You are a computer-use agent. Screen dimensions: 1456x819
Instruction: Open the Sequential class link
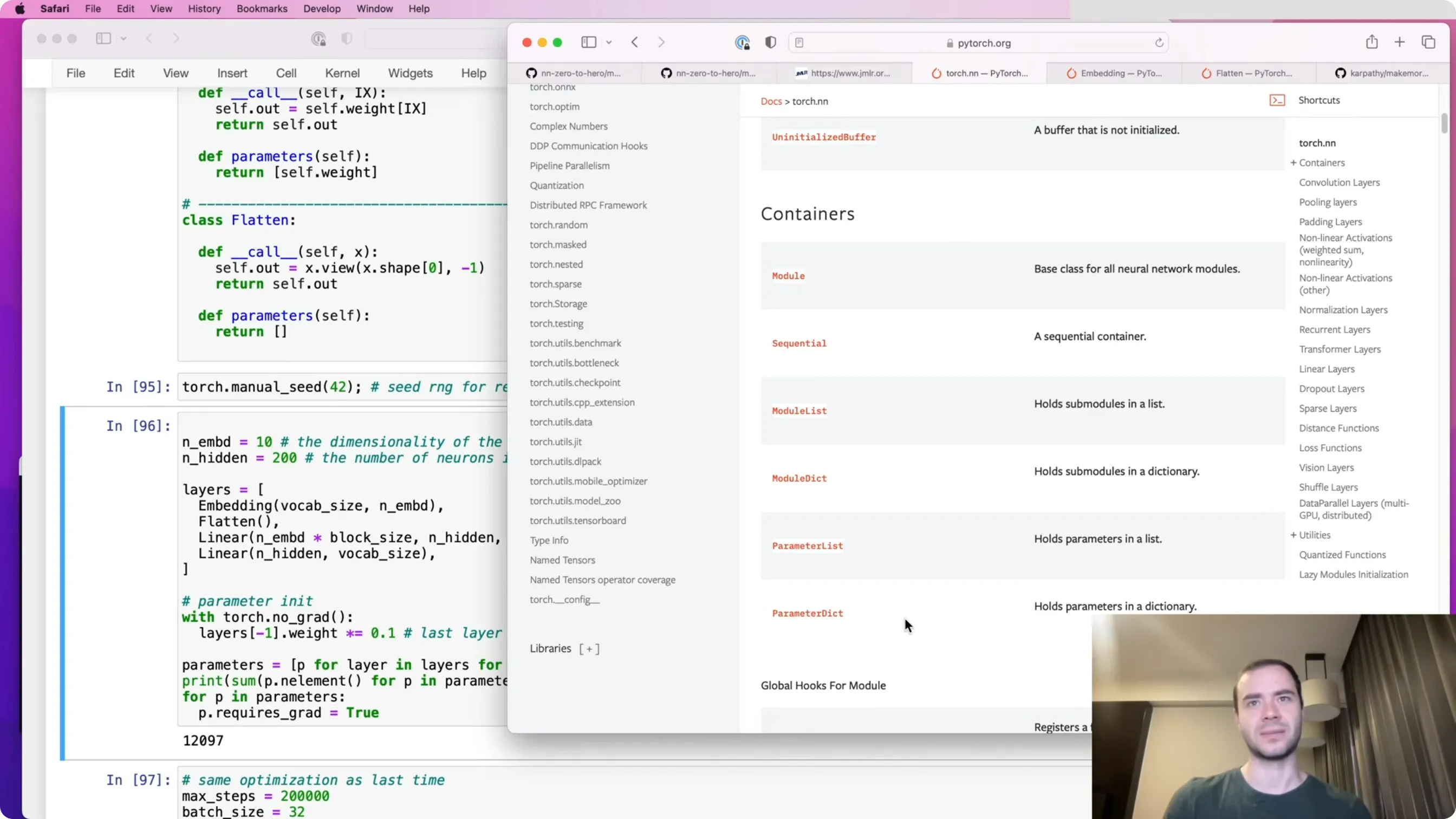pos(799,343)
